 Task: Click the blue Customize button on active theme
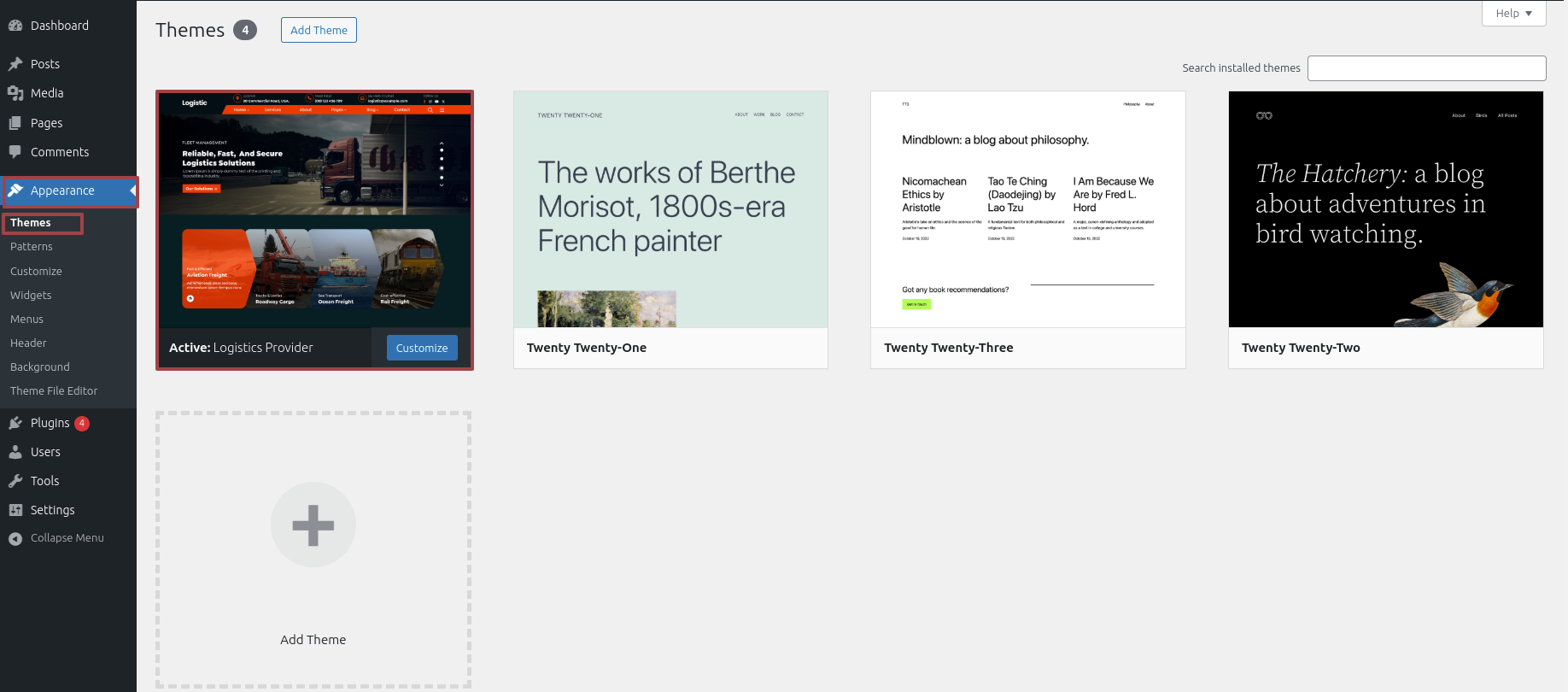coord(422,348)
